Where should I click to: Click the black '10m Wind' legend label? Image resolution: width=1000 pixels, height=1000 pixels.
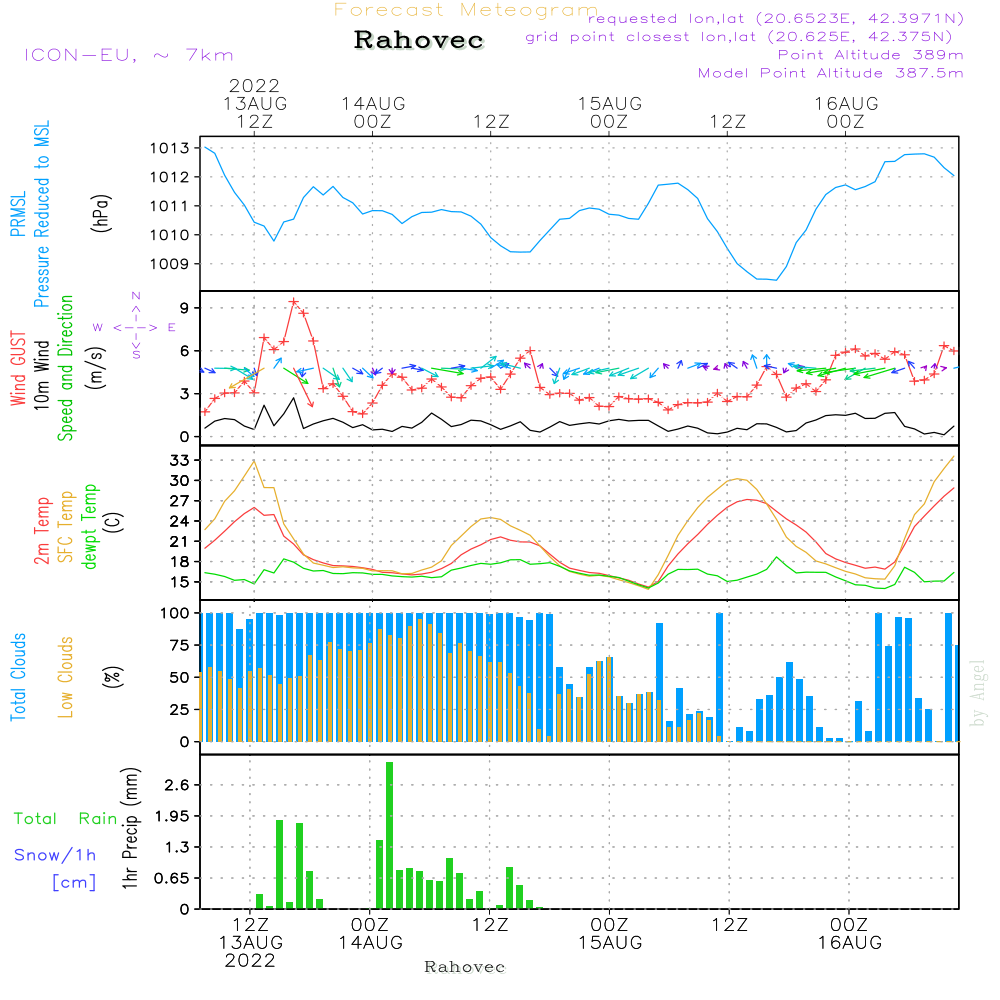41,375
